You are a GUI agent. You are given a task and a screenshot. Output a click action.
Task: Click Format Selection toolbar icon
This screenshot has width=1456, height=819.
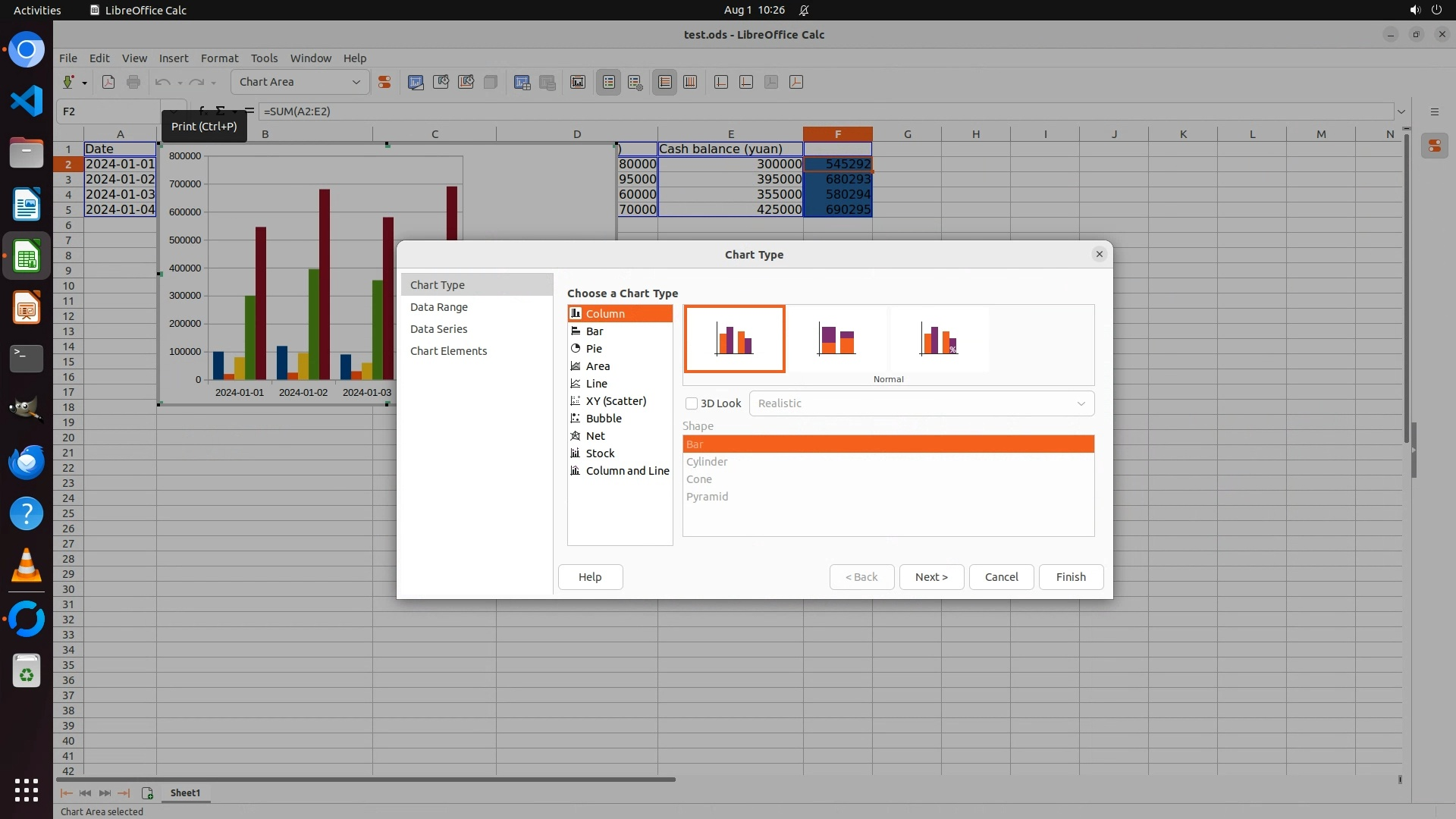click(384, 83)
